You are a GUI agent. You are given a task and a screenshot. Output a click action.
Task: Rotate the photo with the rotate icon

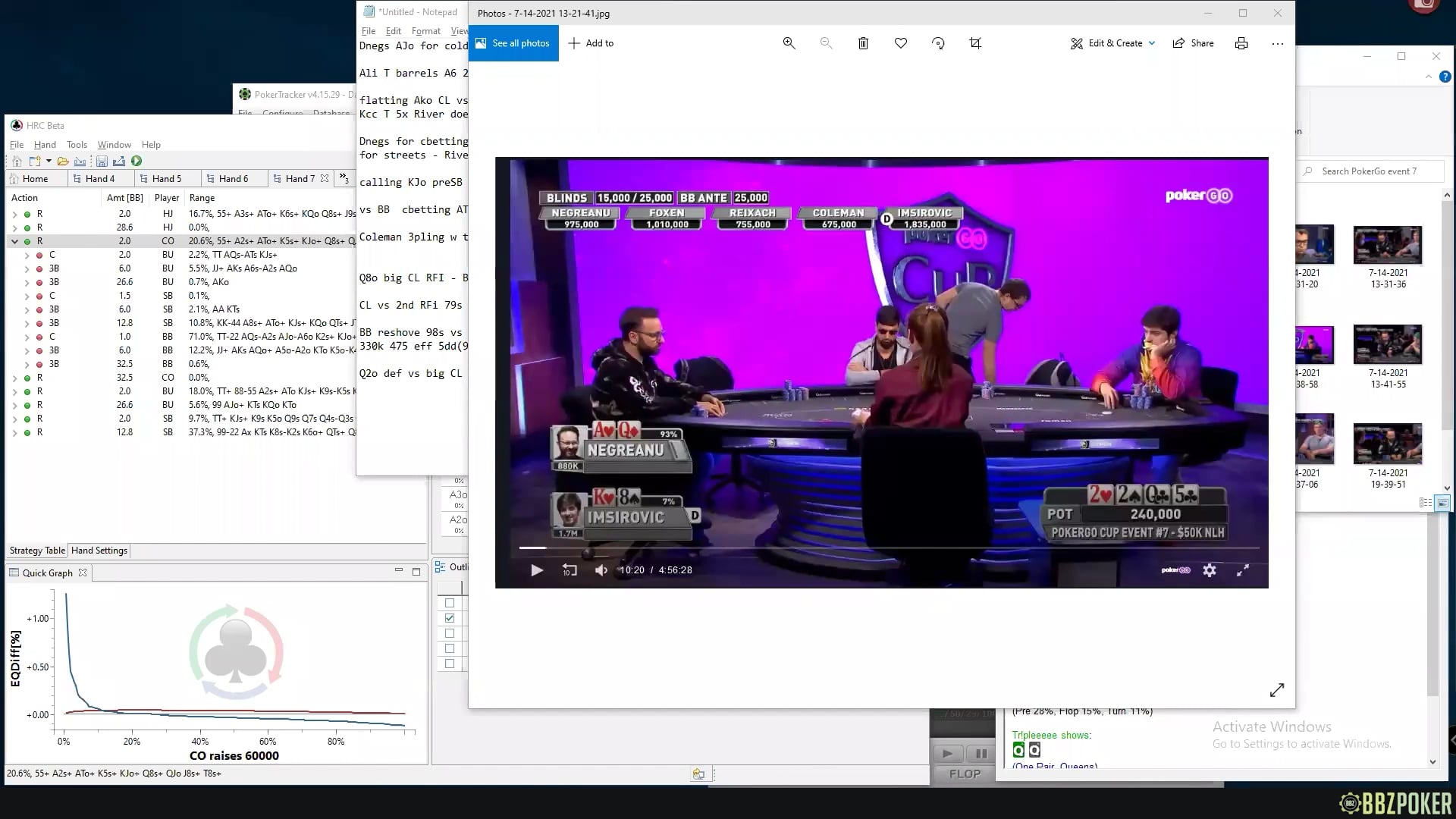pos(938,43)
